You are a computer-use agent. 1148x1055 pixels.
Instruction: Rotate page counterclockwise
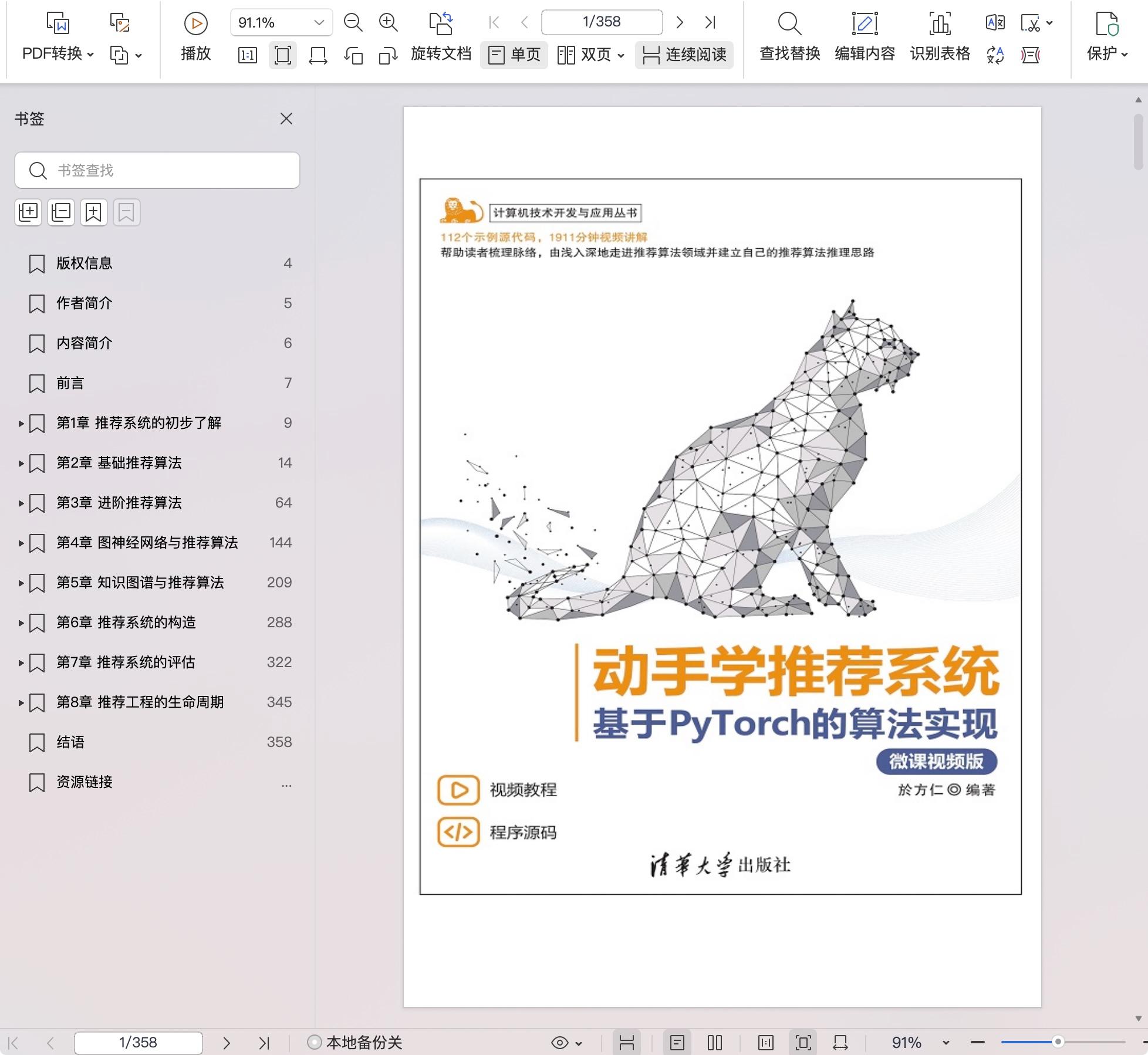[353, 56]
